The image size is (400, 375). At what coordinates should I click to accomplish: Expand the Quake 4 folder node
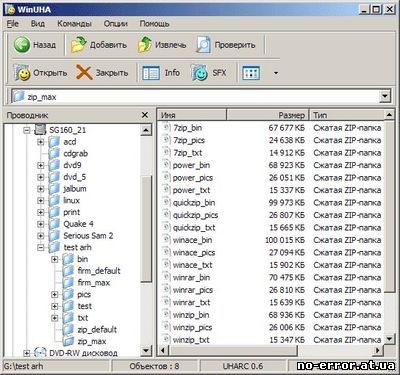pyautogui.click(x=41, y=224)
